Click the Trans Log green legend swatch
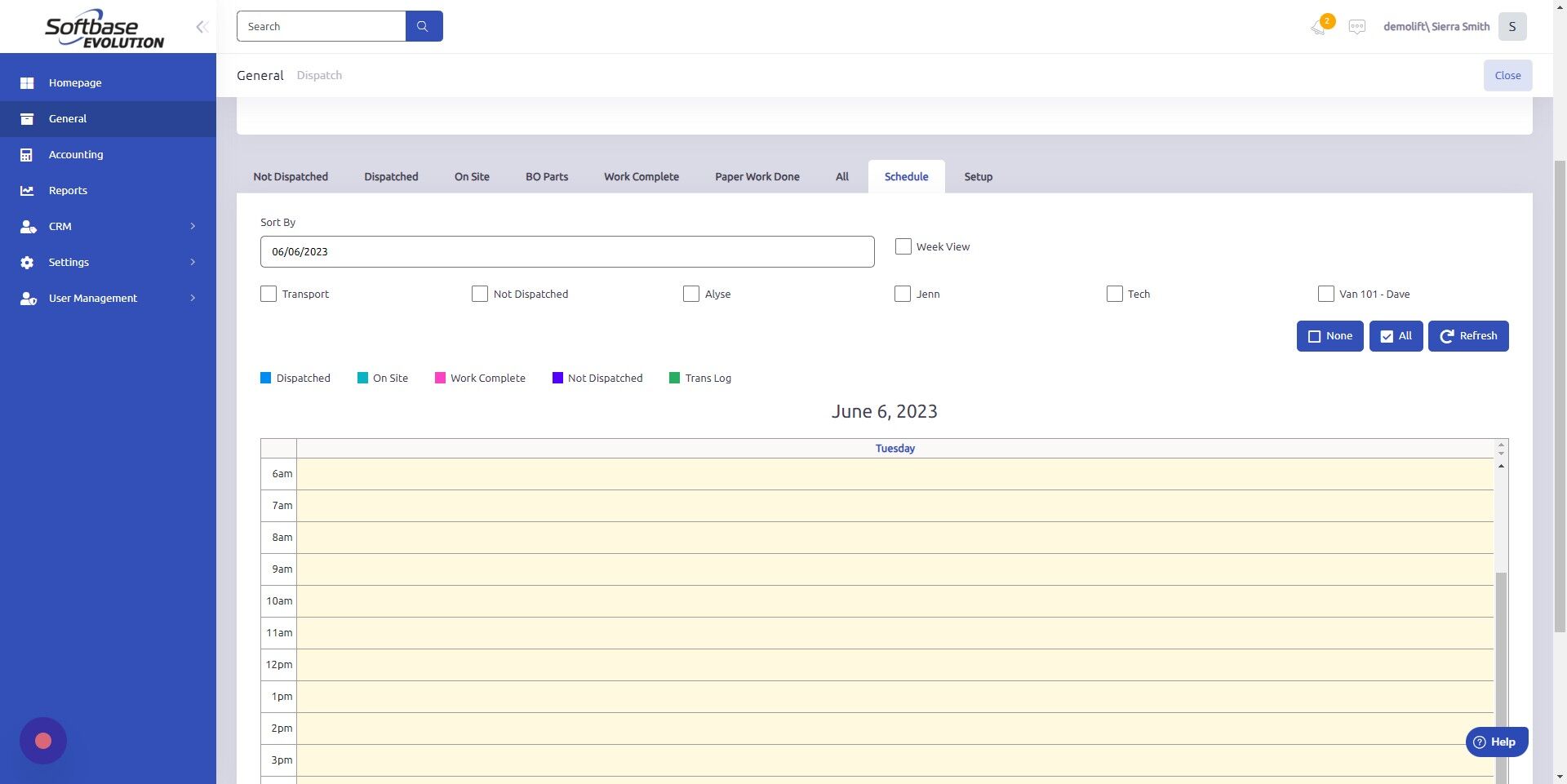 tap(674, 378)
